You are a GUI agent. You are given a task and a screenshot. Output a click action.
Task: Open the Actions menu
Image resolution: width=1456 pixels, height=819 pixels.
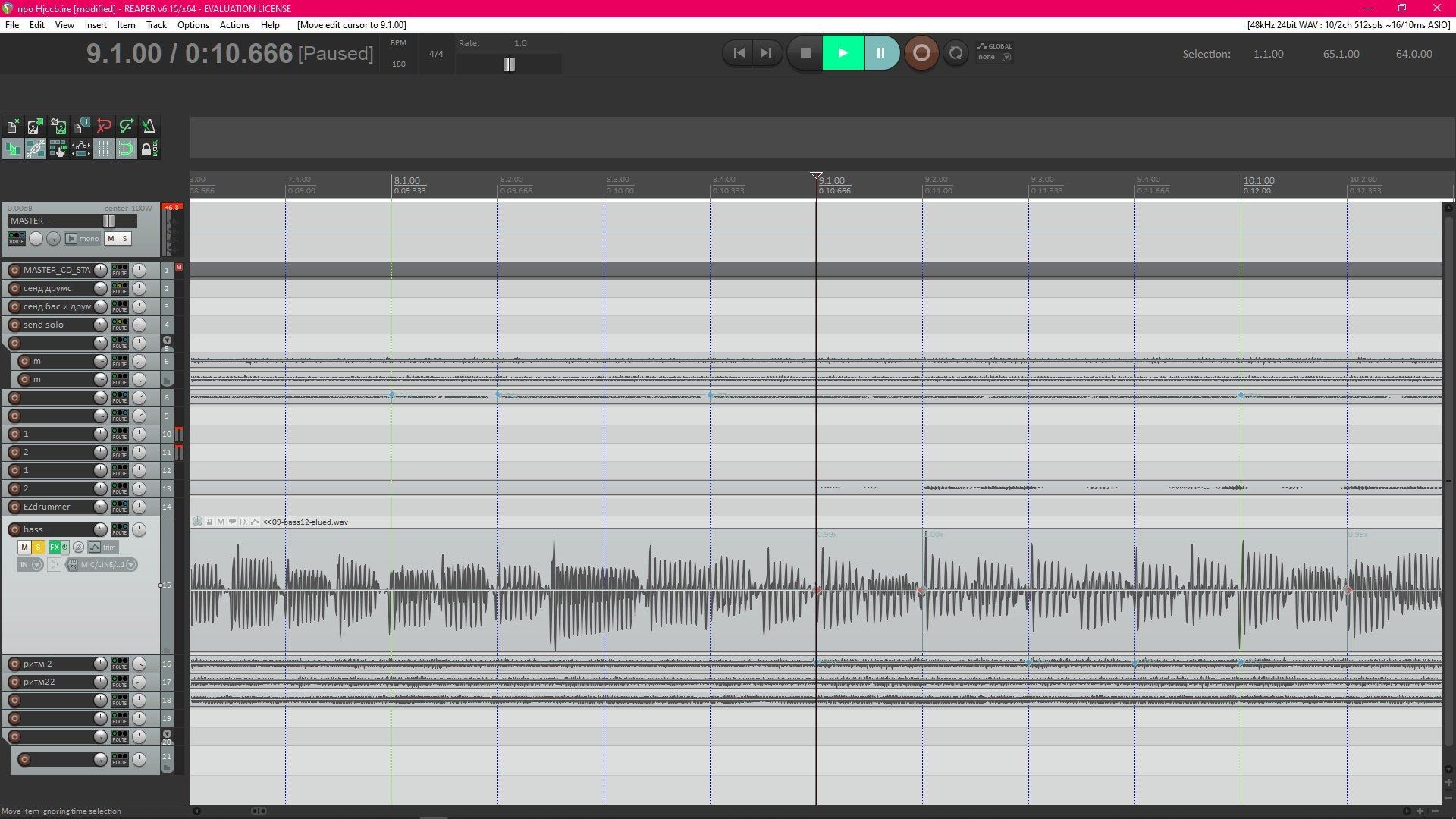pyautogui.click(x=234, y=25)
